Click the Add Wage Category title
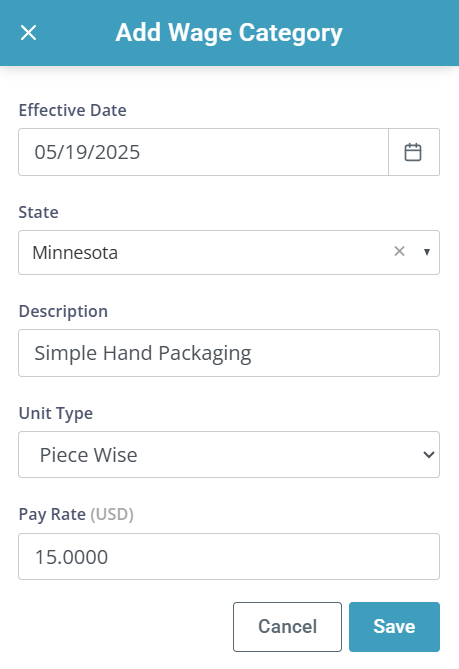The width and height of the screenshot is (459, 669). (229, 33)
